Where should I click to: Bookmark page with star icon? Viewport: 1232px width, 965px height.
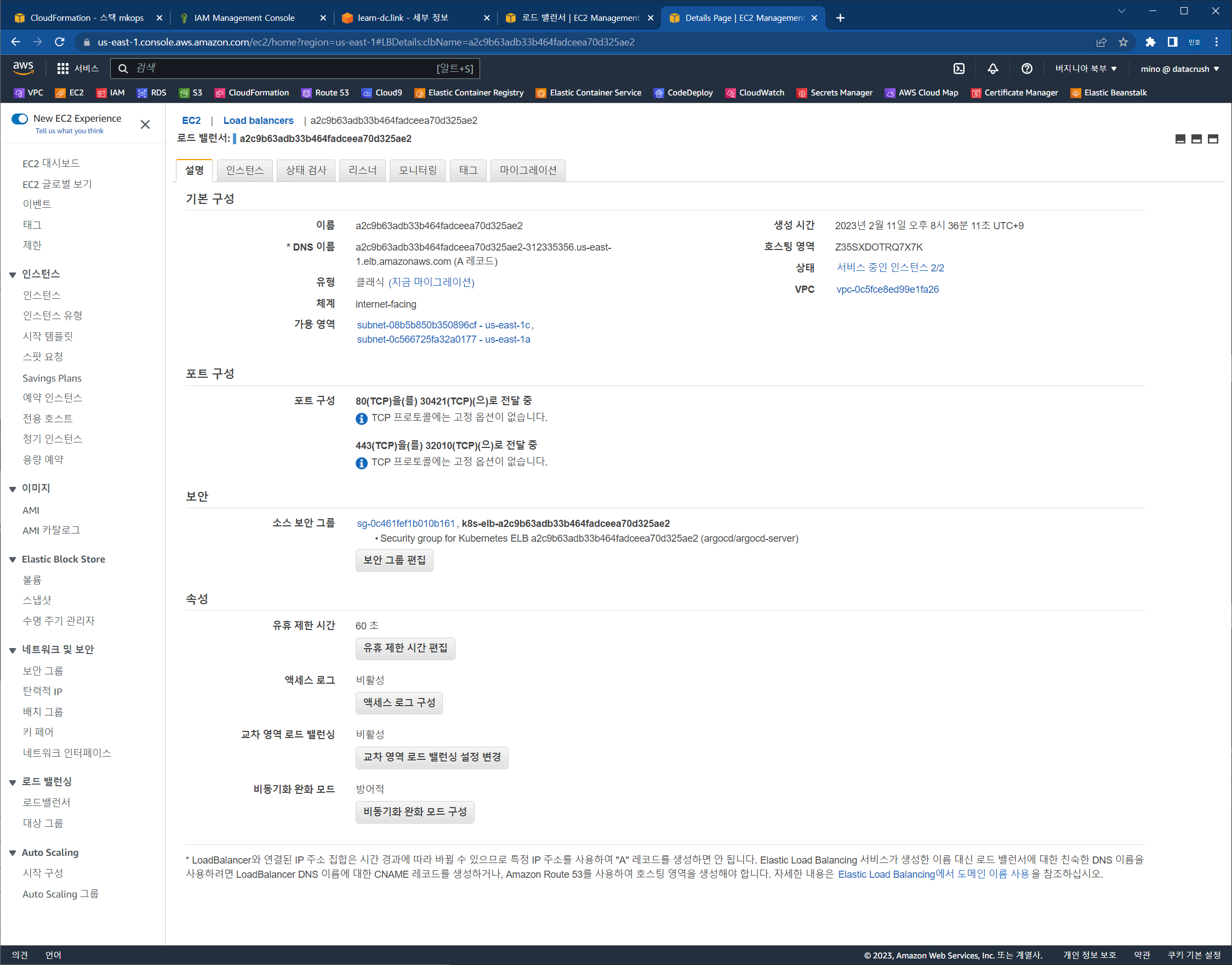point(1123,42)
